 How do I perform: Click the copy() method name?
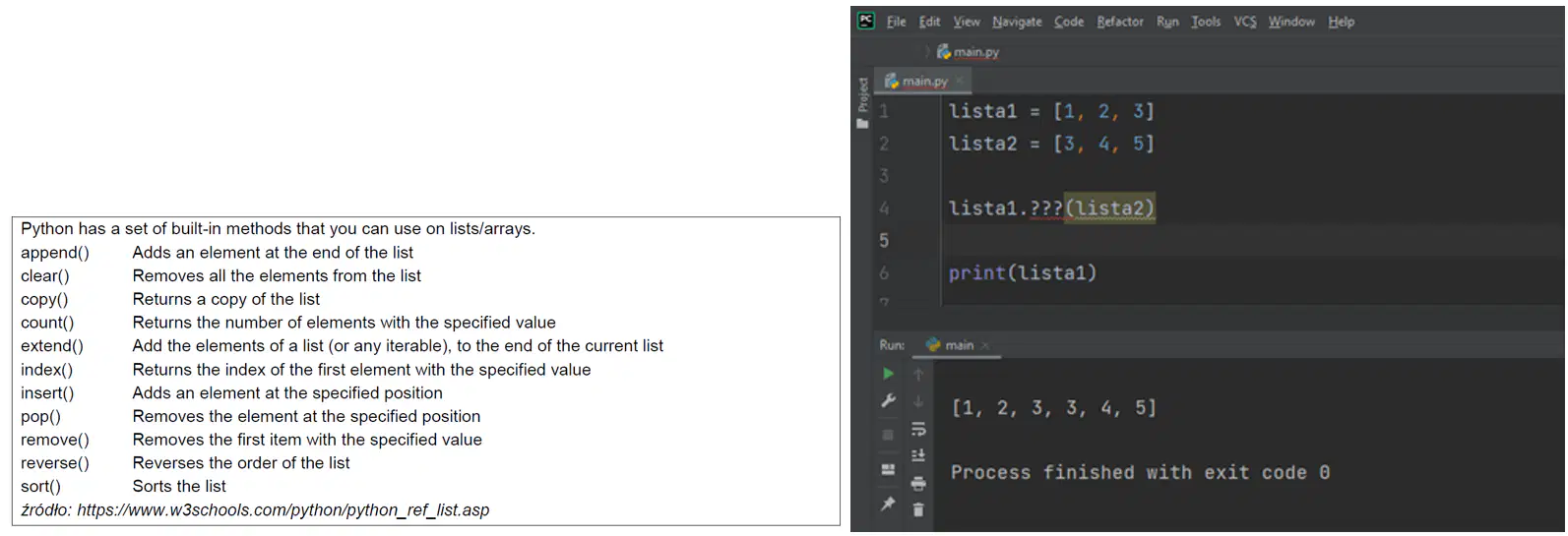[x=44, y=300]
